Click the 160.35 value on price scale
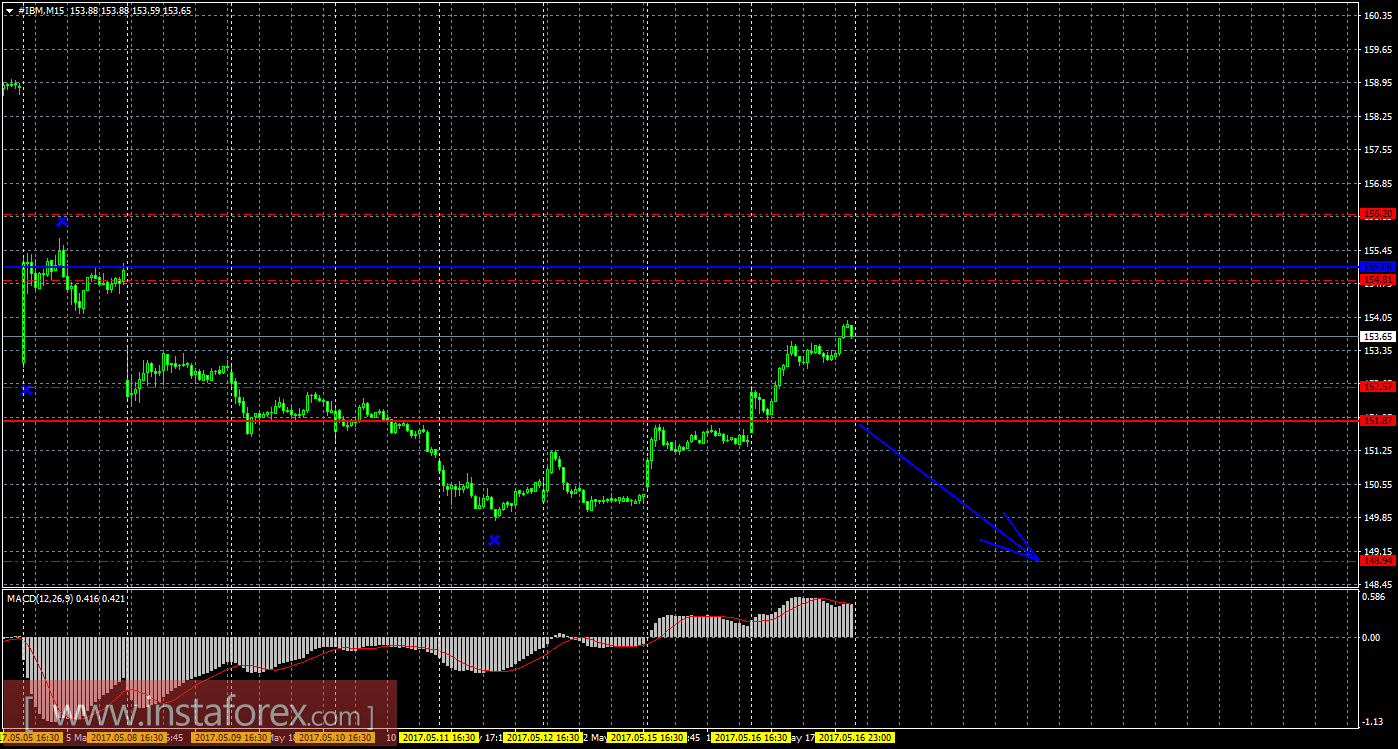The image size is (1398, 749). click(1379, 16)
